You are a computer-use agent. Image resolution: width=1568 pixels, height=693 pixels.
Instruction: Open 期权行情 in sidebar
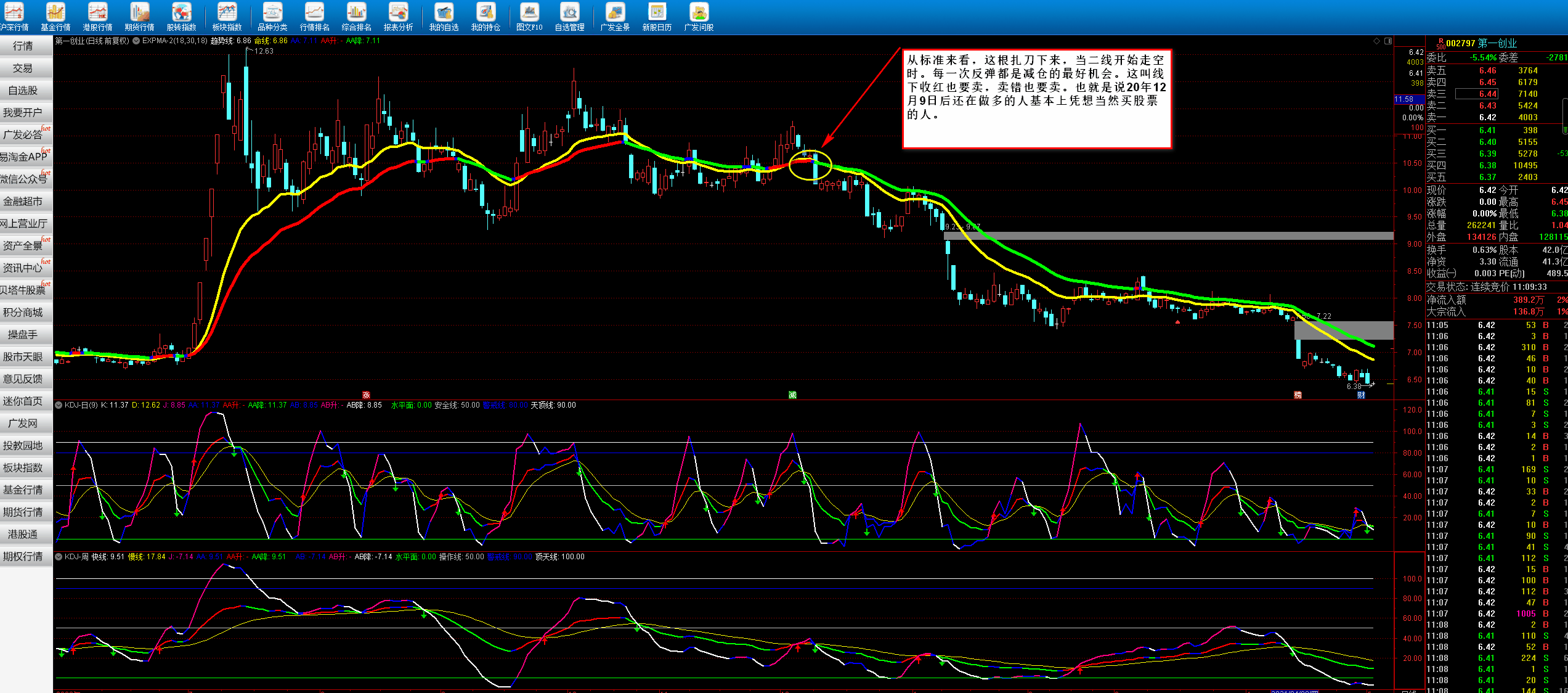(26, 557)
